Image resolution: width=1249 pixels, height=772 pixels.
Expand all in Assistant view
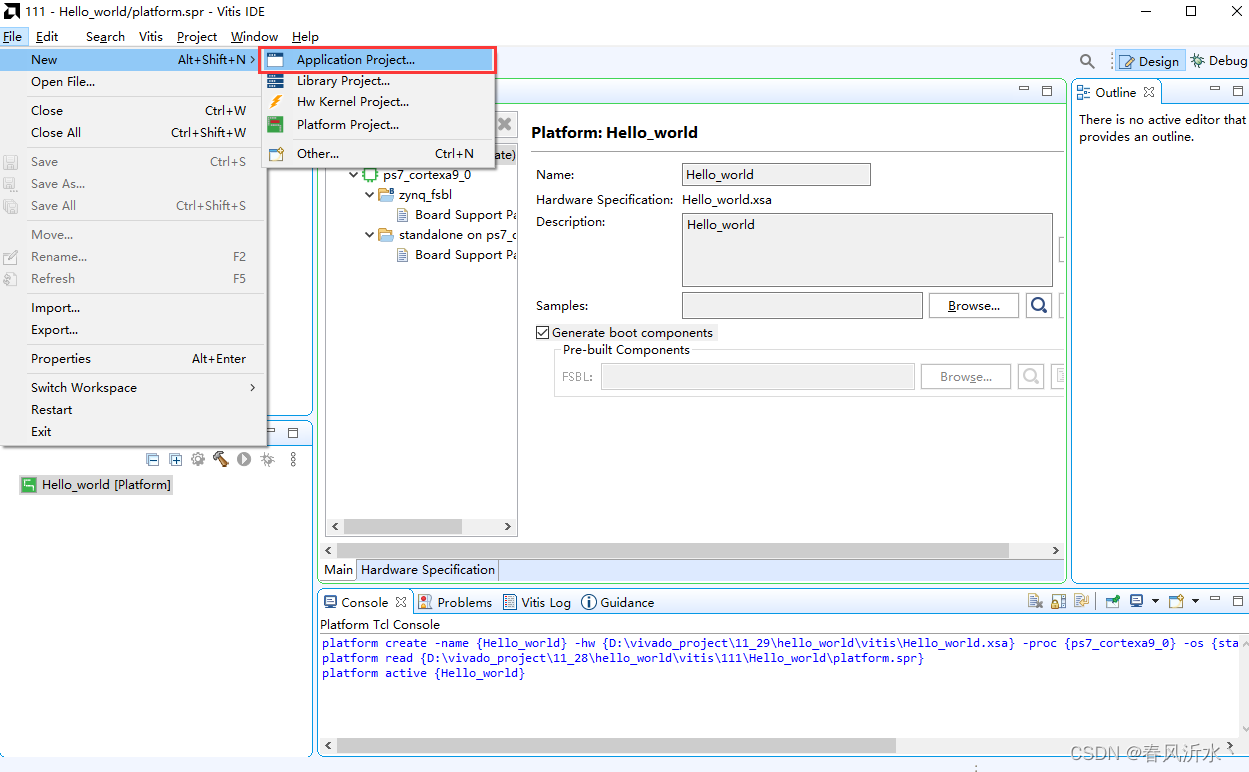(x=176, y=459)
